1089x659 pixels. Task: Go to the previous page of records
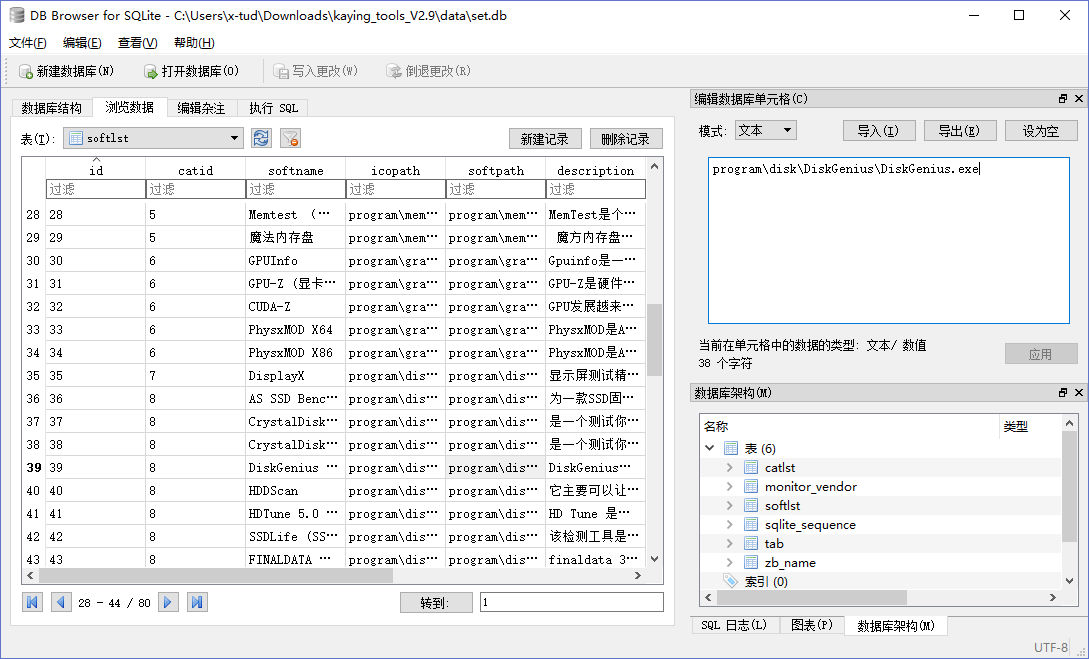tap(61, 602)
